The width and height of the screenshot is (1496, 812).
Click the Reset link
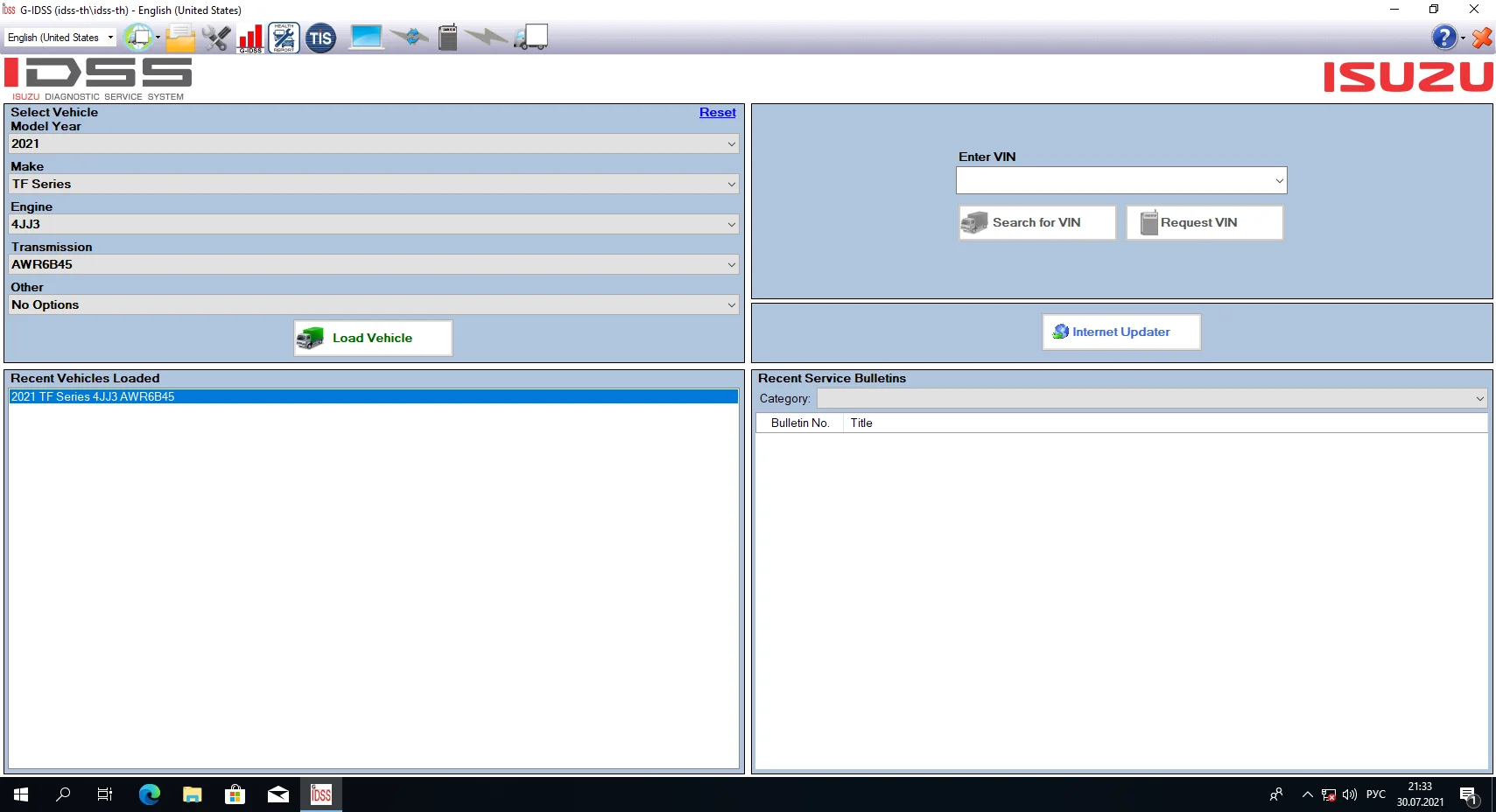718,112
